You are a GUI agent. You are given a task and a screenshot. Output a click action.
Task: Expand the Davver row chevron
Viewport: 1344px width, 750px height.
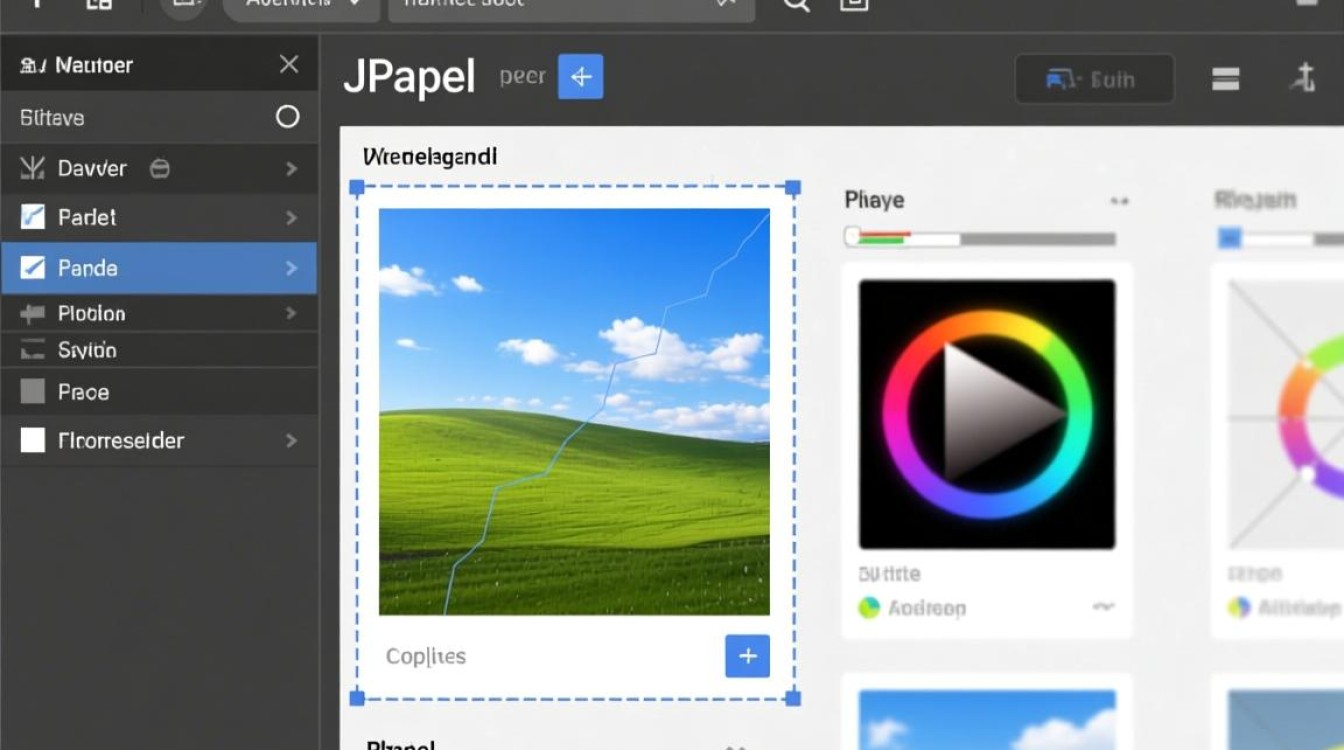pyautogui.click(x=291, y=169)
